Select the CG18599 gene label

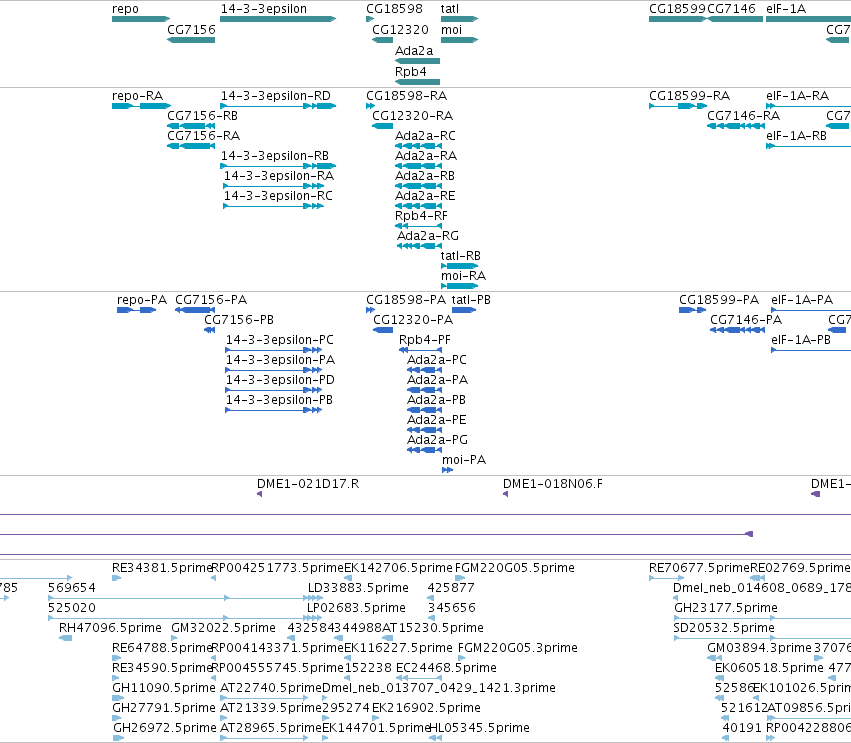pos(677,9)
